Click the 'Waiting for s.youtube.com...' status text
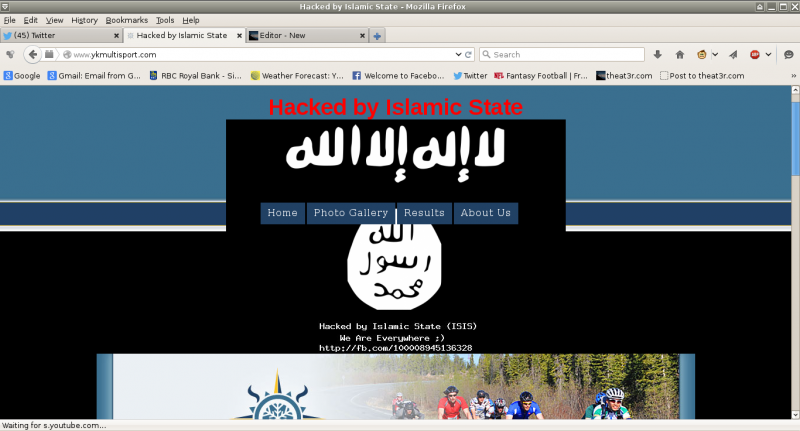 [x=54, y=425]
